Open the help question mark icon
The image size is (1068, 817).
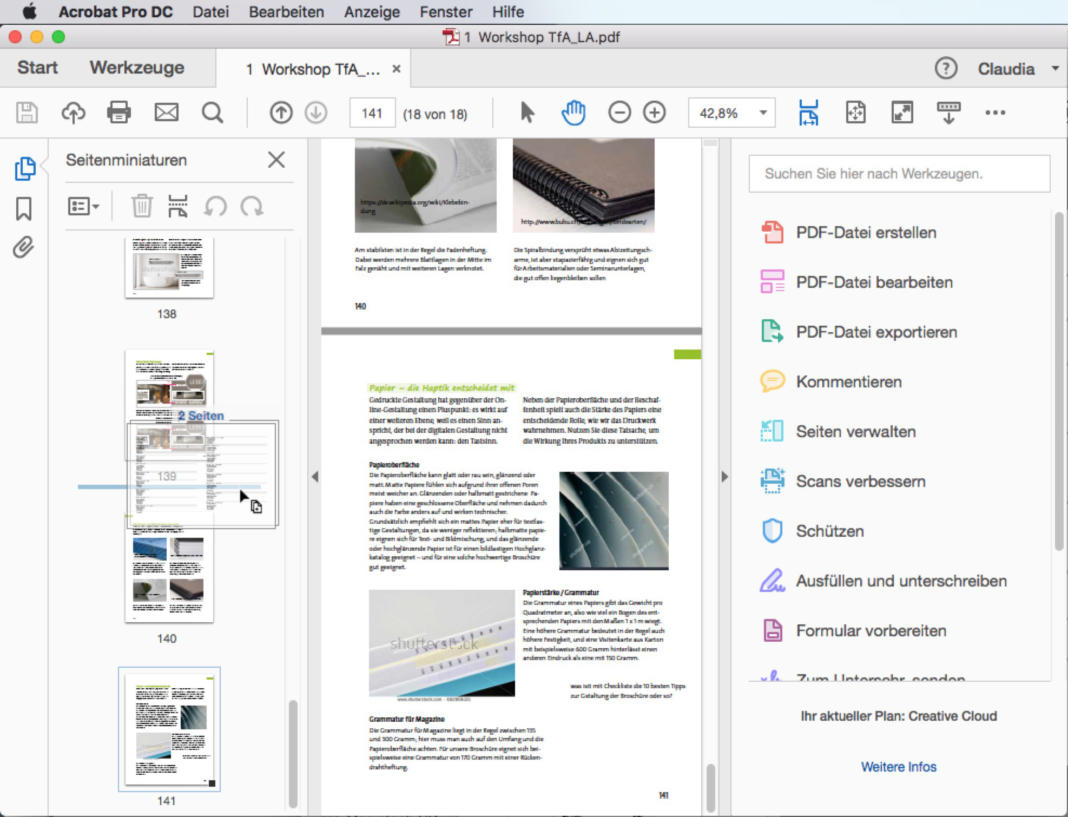coord(945,68)
